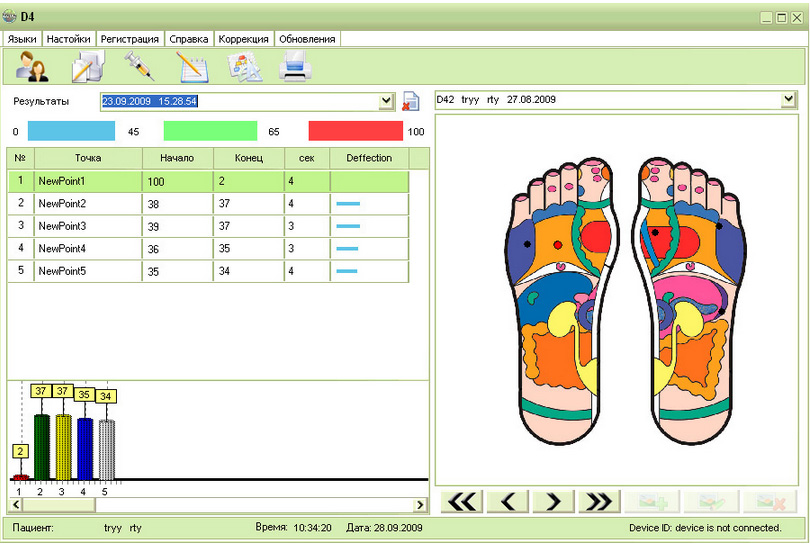Click the Начало column header
Screen dimensions: 810x546
point(177,158)
